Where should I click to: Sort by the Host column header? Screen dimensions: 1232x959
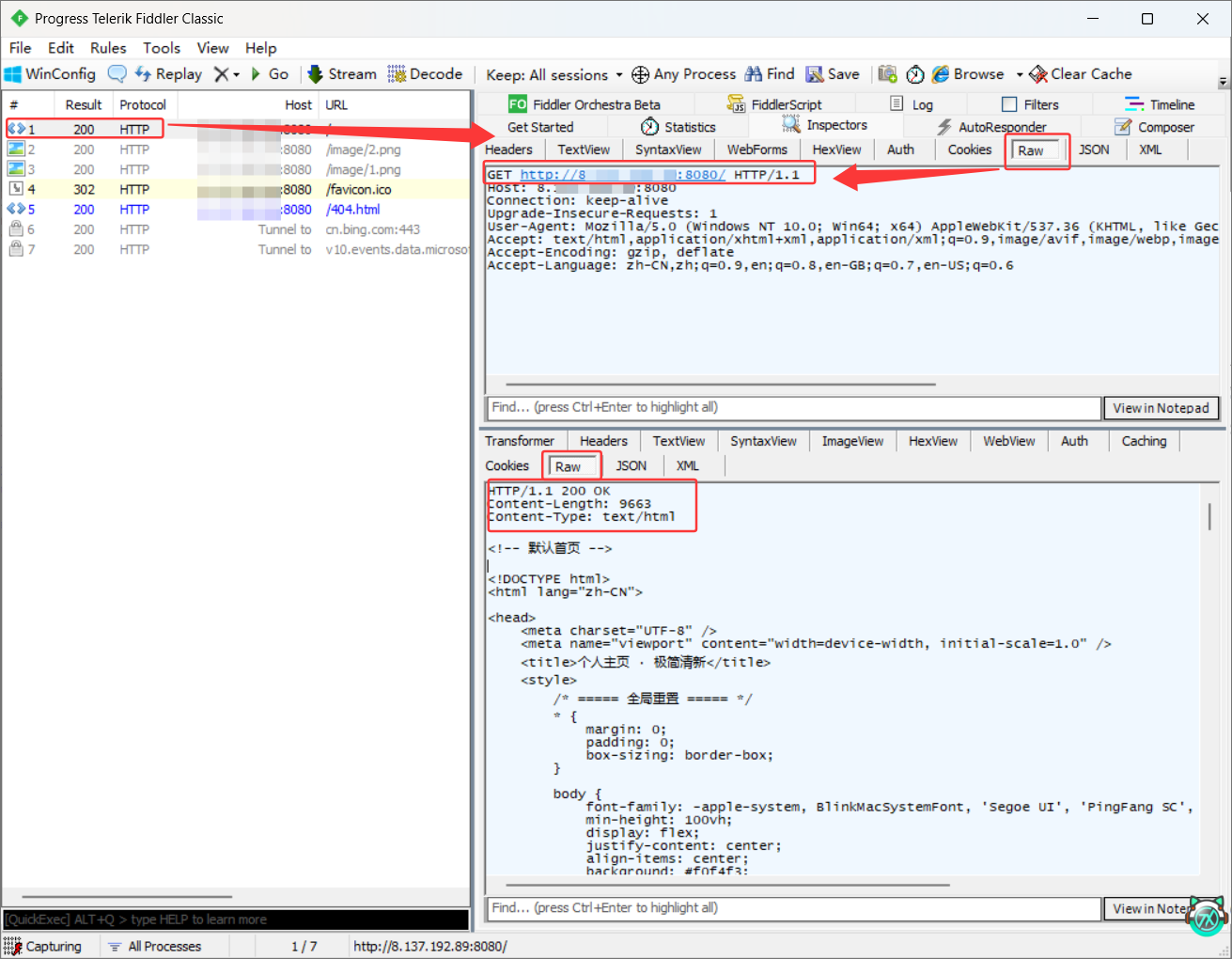(x=249, y=104)
